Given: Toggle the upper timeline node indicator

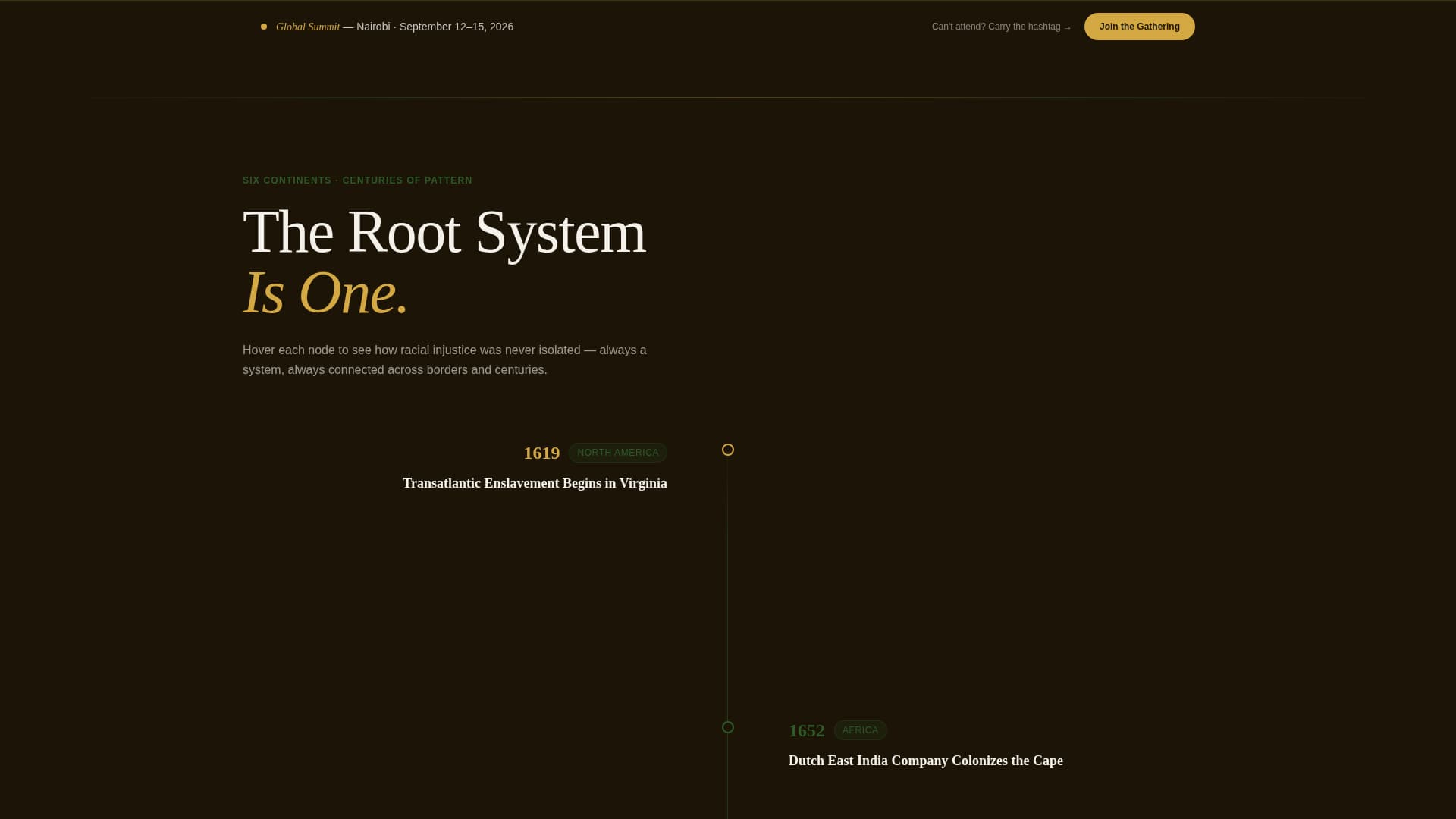Looking at the screenshot, I should point(728,450).
